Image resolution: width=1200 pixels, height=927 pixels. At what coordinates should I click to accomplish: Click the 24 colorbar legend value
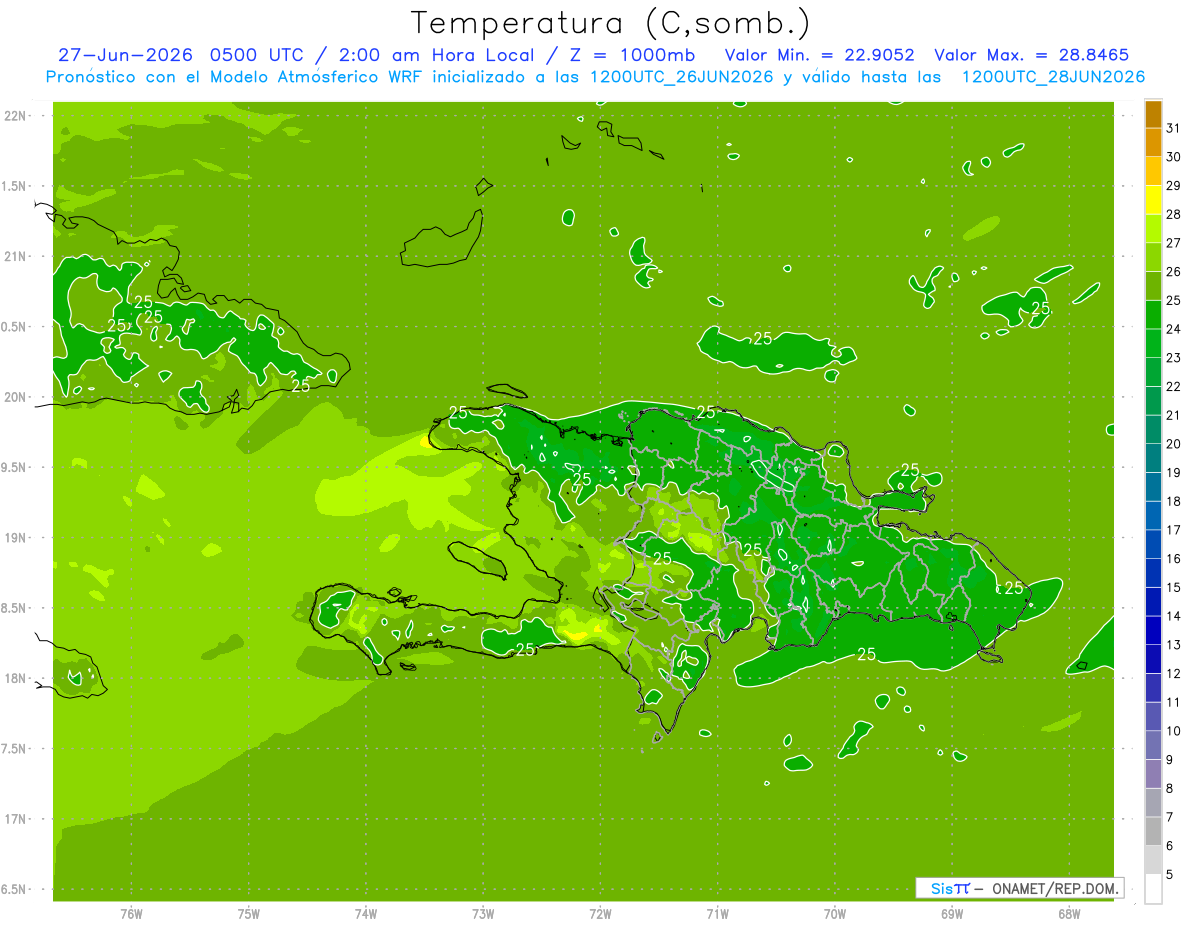tap(1173, 329)
